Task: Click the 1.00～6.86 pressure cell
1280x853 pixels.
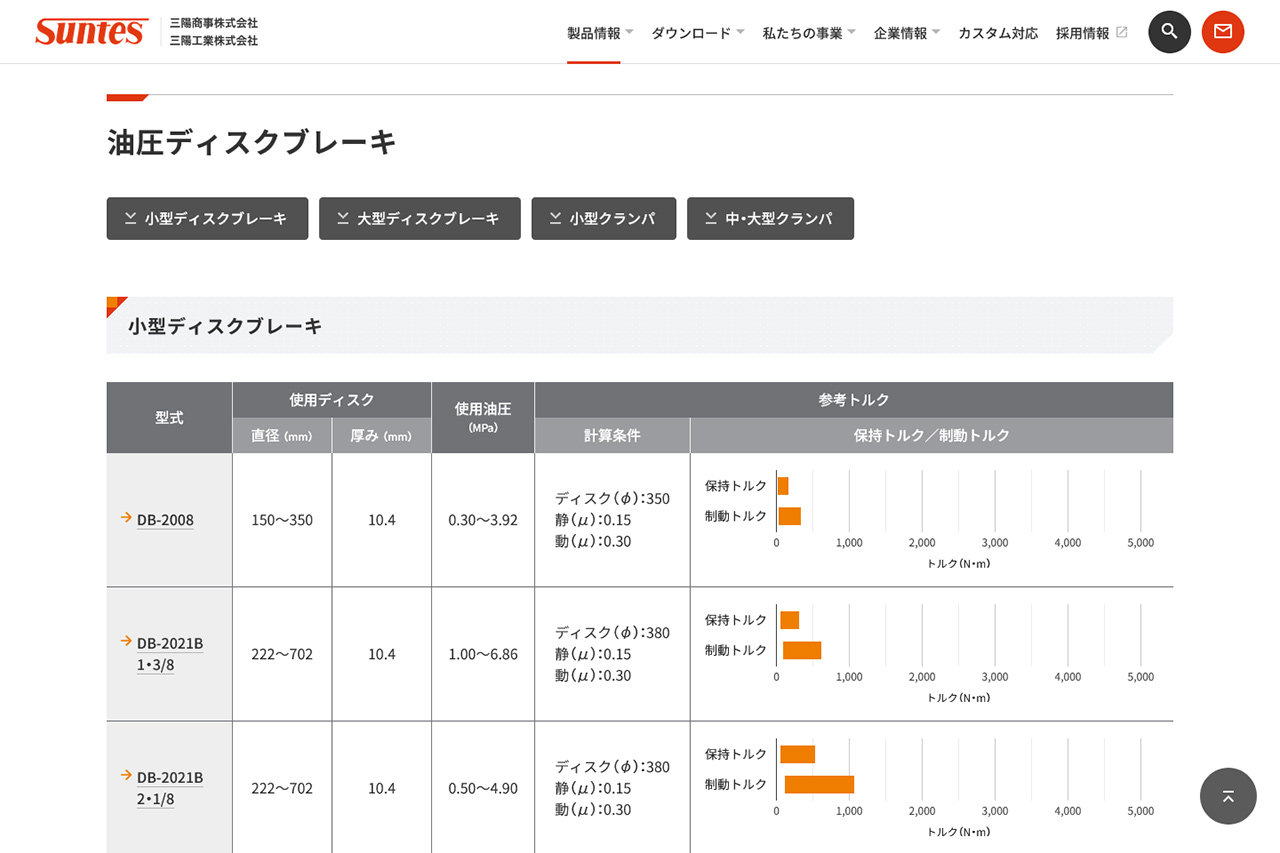Action: click(x=483, y=654)
